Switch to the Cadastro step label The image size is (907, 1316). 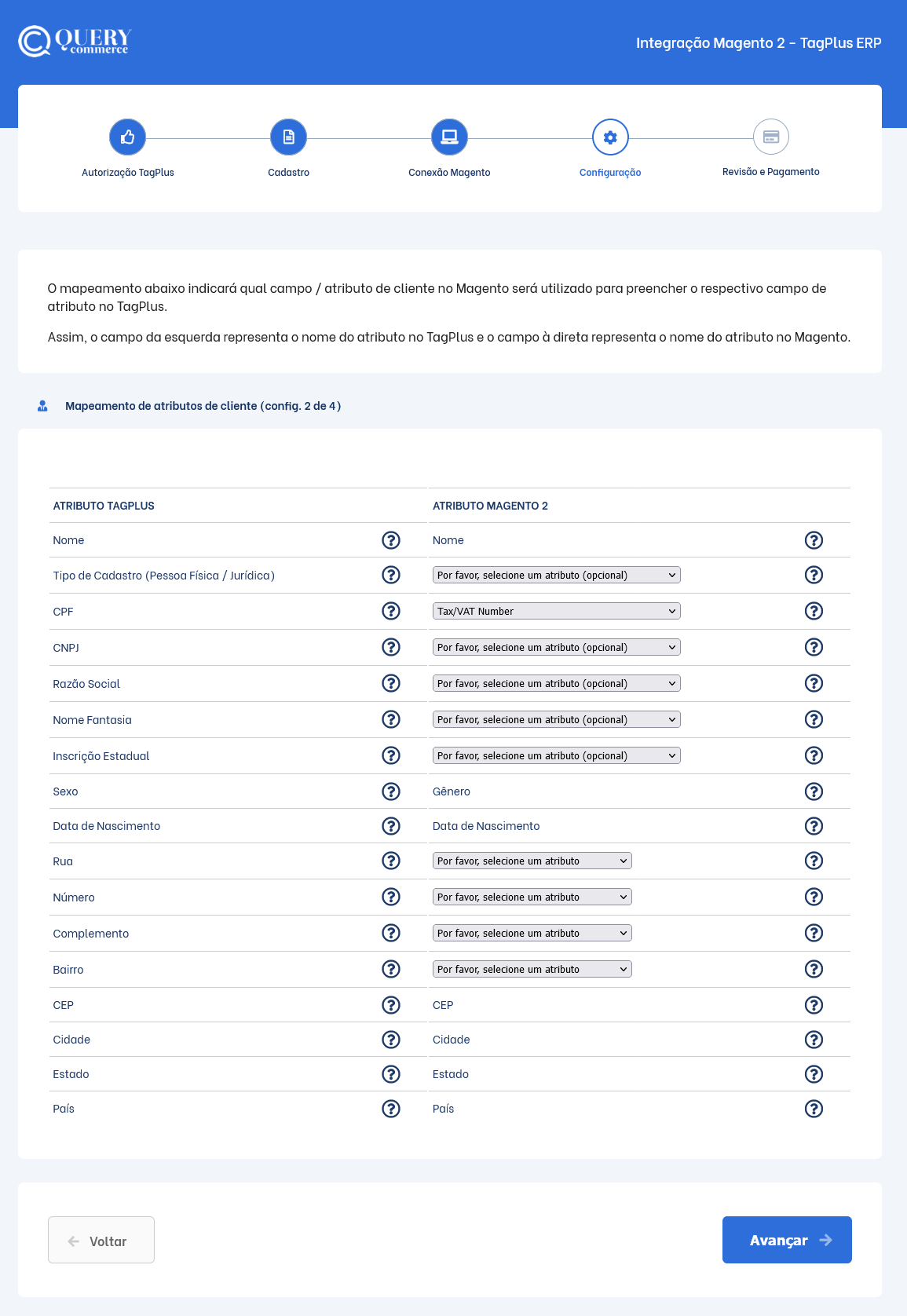(289, 173)
